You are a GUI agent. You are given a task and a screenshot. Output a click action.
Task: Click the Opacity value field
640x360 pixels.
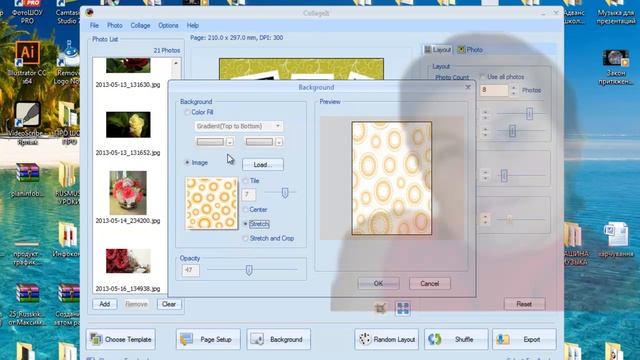coord(190,270)
